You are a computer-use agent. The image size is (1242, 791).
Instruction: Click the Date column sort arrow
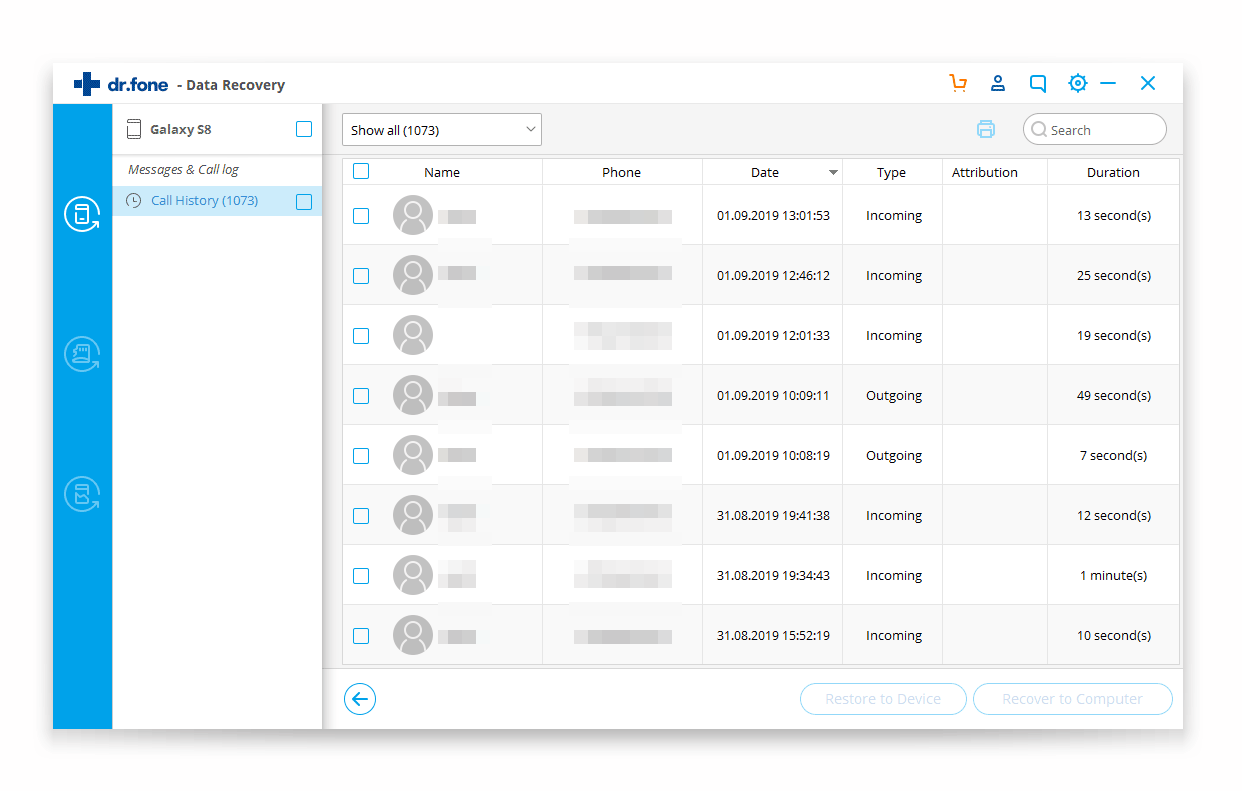coord(833,173)
